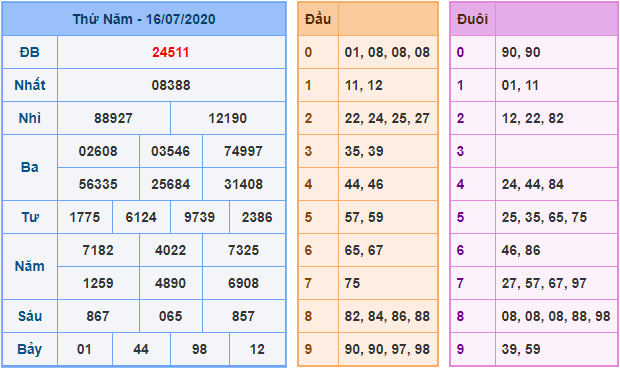Click Đuôi row 9 values '39, 59'
The width and height of the screenshot is (620, 369).
tap(521, 349)
